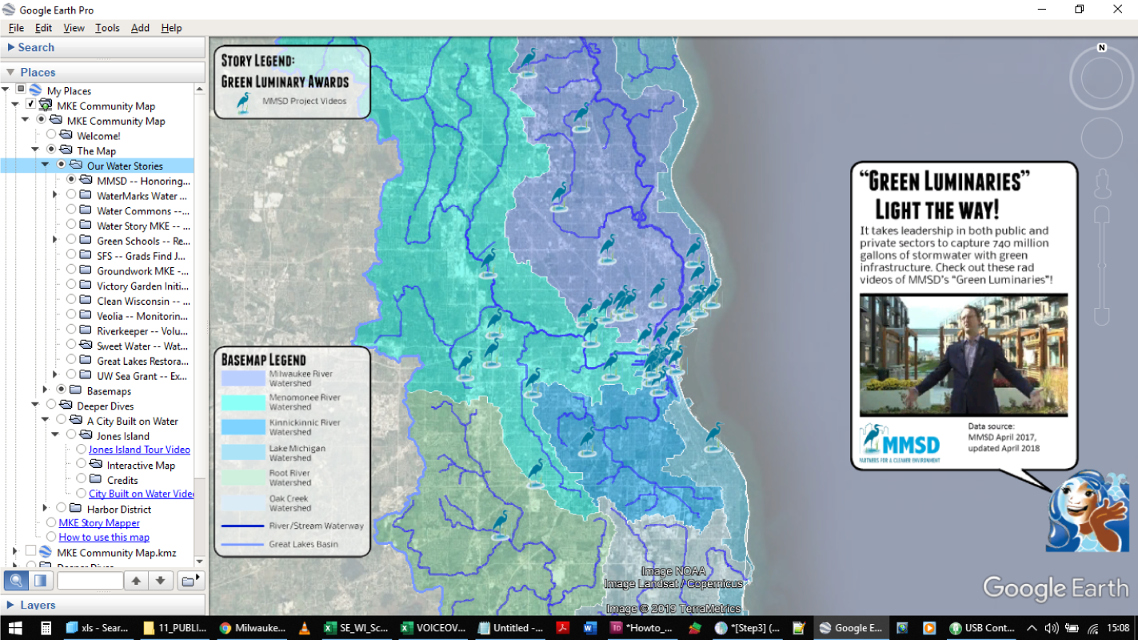This screenshot has width=1138, height=640.
Task: Click the Places tree scrollbar down arrow
Action: pyautogui.click(x=200, y=562)
